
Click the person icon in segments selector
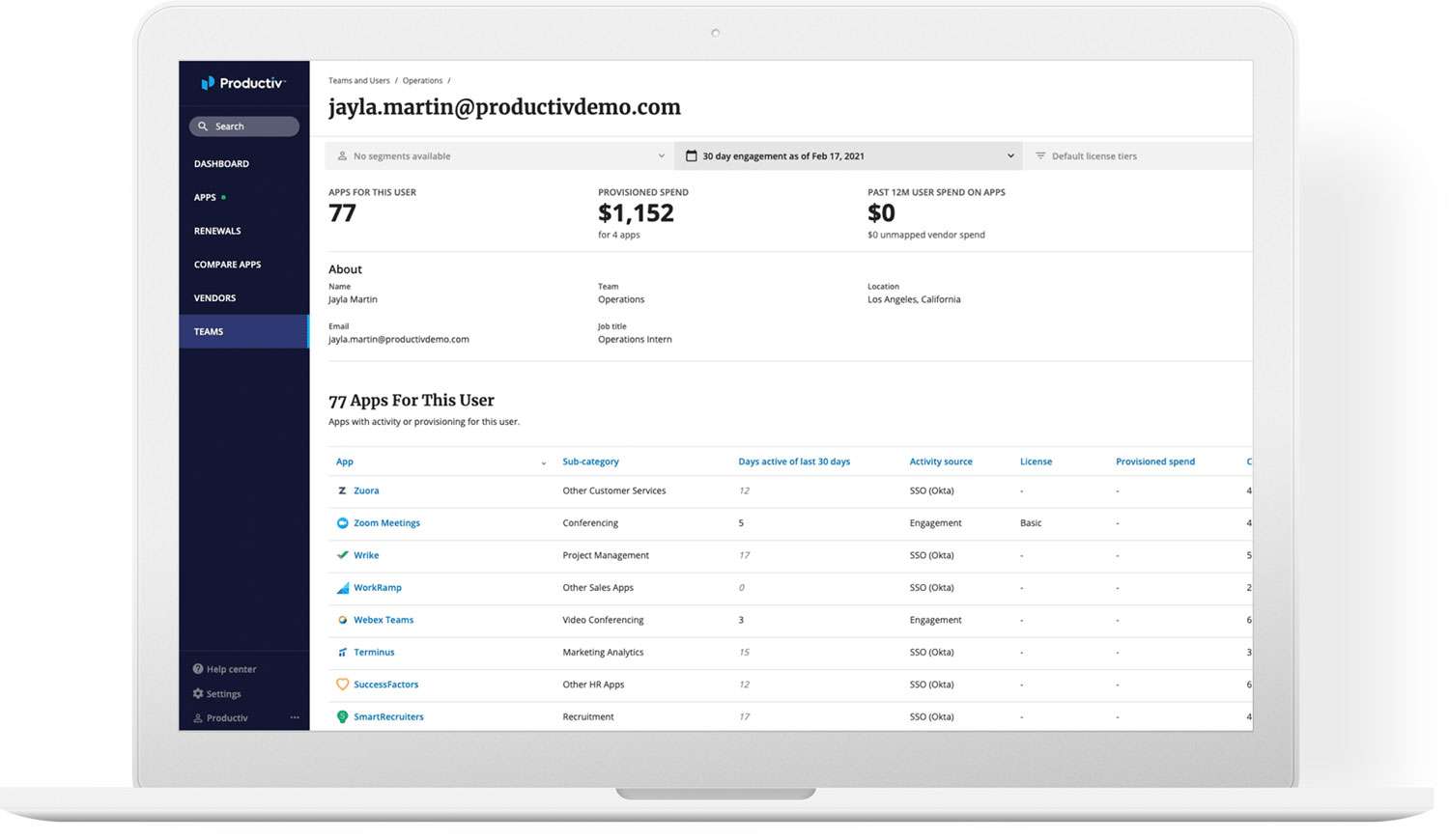click(x=342, y=155)
